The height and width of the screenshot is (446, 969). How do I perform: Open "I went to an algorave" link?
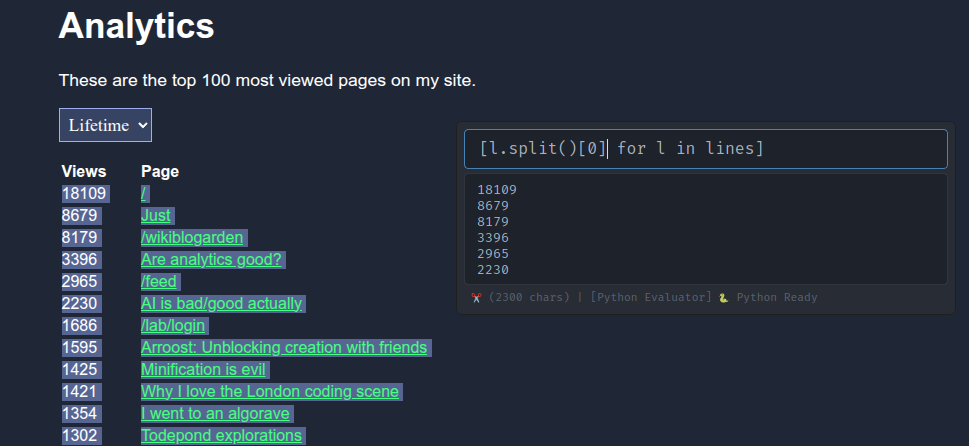click(x=215, y=413)
